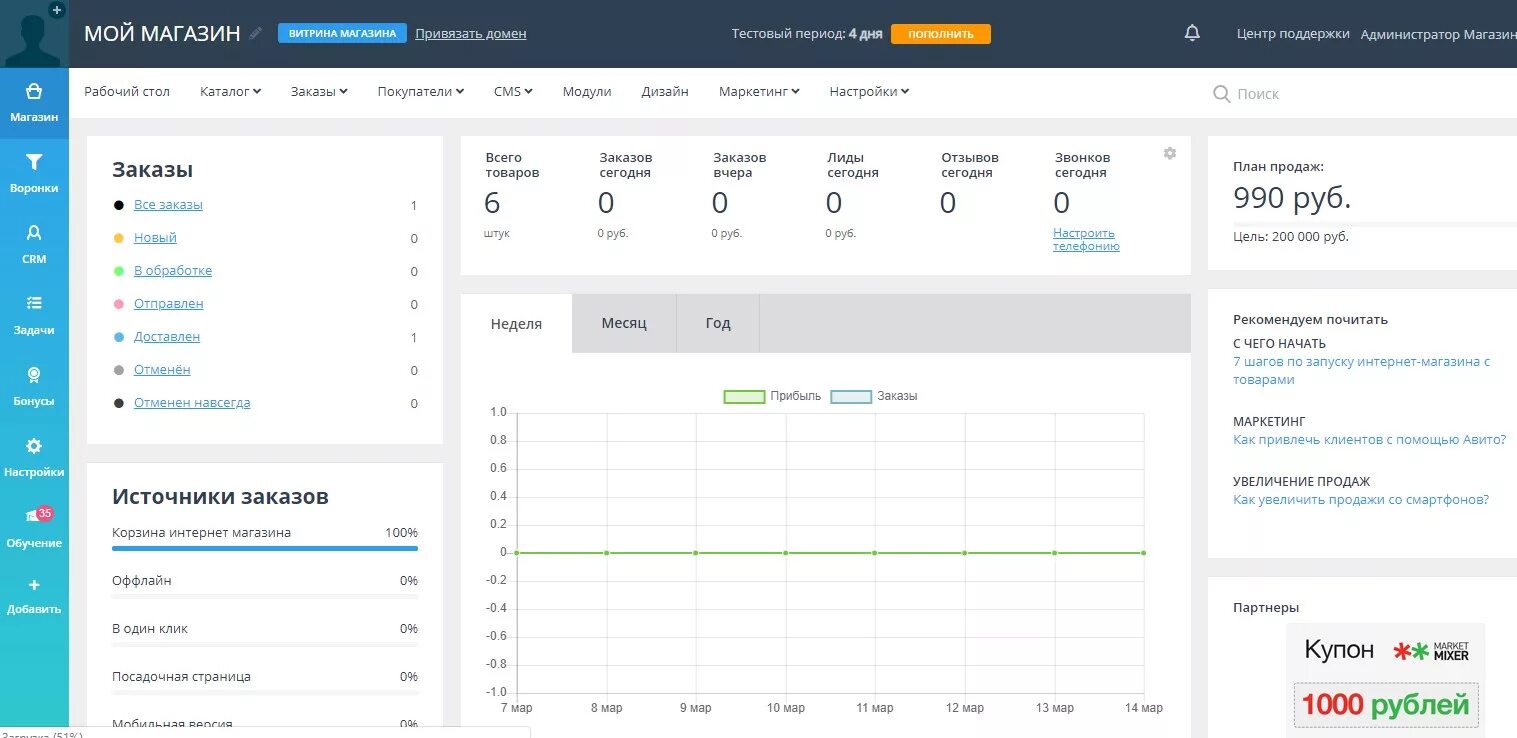This screenshot has width=1517, height=738.
Task: Open Как привлечь клиентов с помощью Авито link
Action: [1369, 439]
